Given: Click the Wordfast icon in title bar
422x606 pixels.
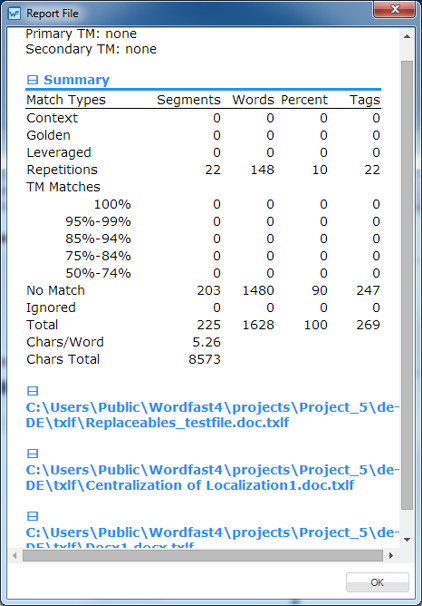Looking at the screenshot, I should (14, 14).
